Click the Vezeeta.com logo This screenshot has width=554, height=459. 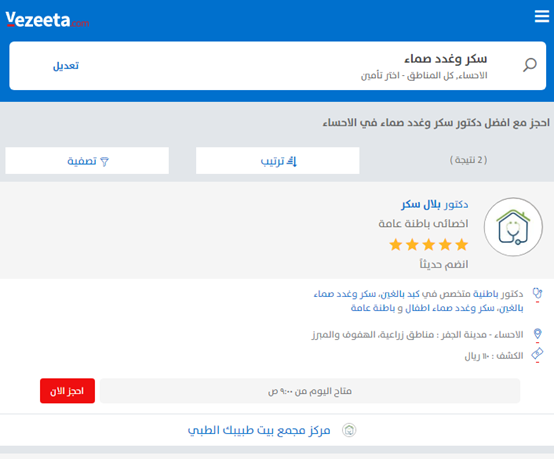(x=47, y=20)
